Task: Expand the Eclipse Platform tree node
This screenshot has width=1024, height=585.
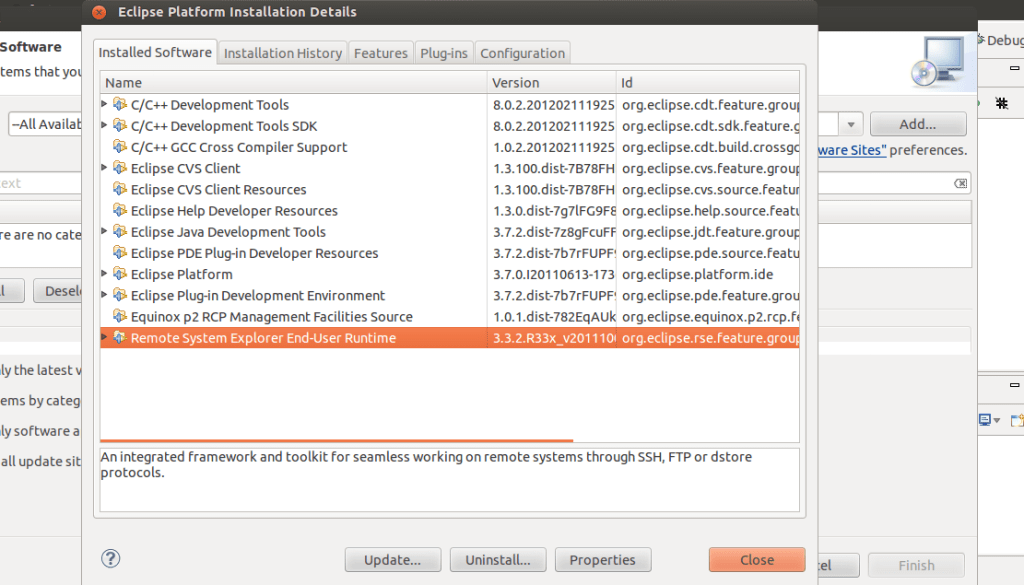Action: point(105,274)
